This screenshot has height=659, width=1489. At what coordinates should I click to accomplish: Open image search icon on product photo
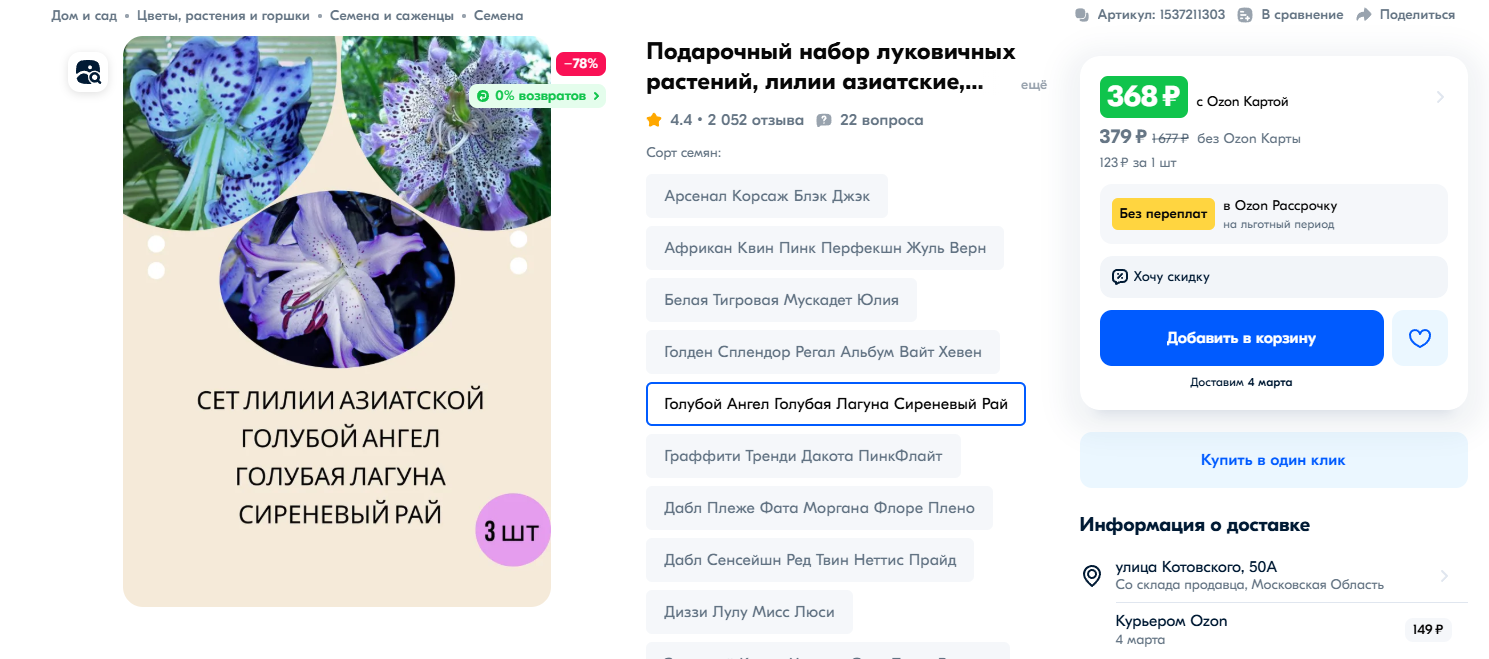pos(88,72)
